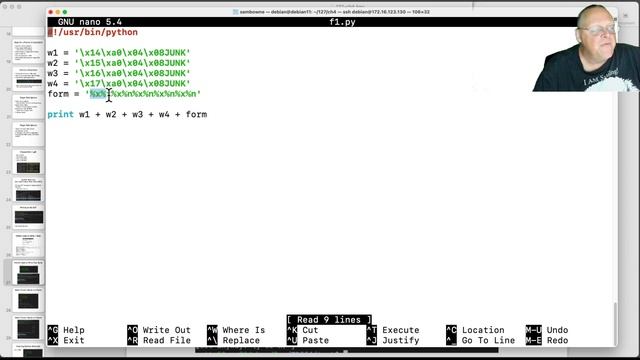This screenshot has width=640, height=360.
Task: Open slide 26 thumbnail in the slide panel
Action: pos(28,244)
